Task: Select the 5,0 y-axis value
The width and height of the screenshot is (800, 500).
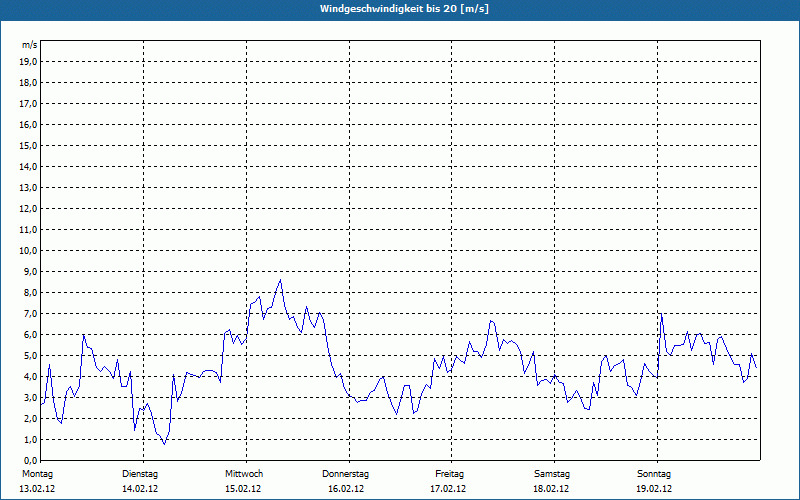Action: coord(31,356)
